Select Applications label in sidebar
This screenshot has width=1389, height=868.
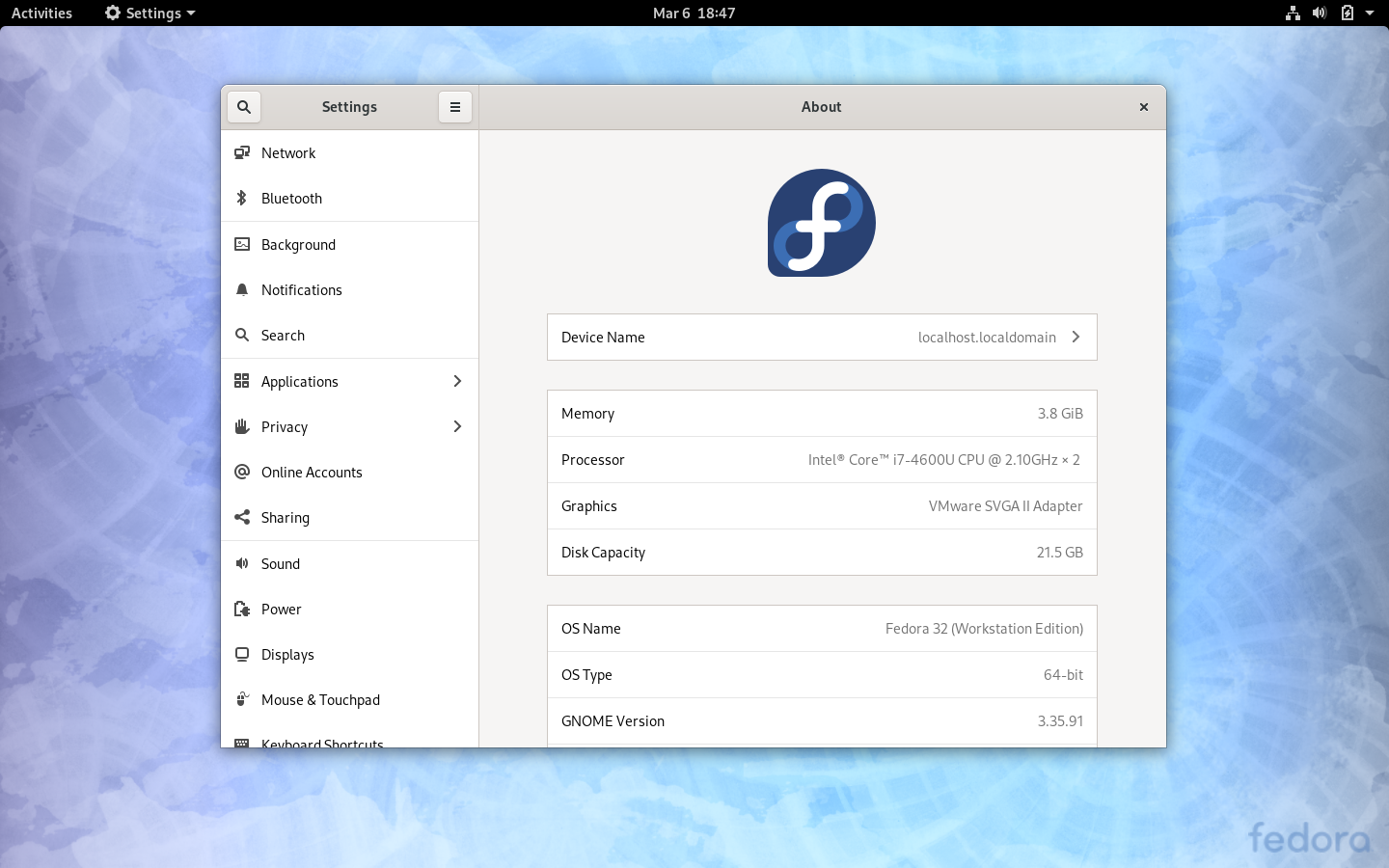(x=299, y=382)
